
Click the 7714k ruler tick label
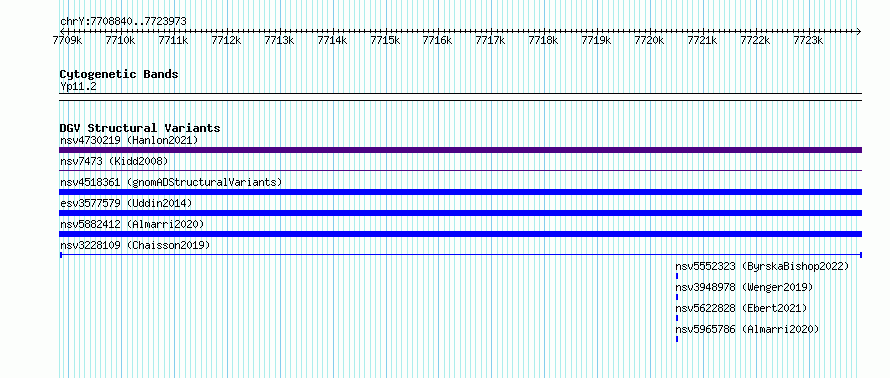click(332, 40)
